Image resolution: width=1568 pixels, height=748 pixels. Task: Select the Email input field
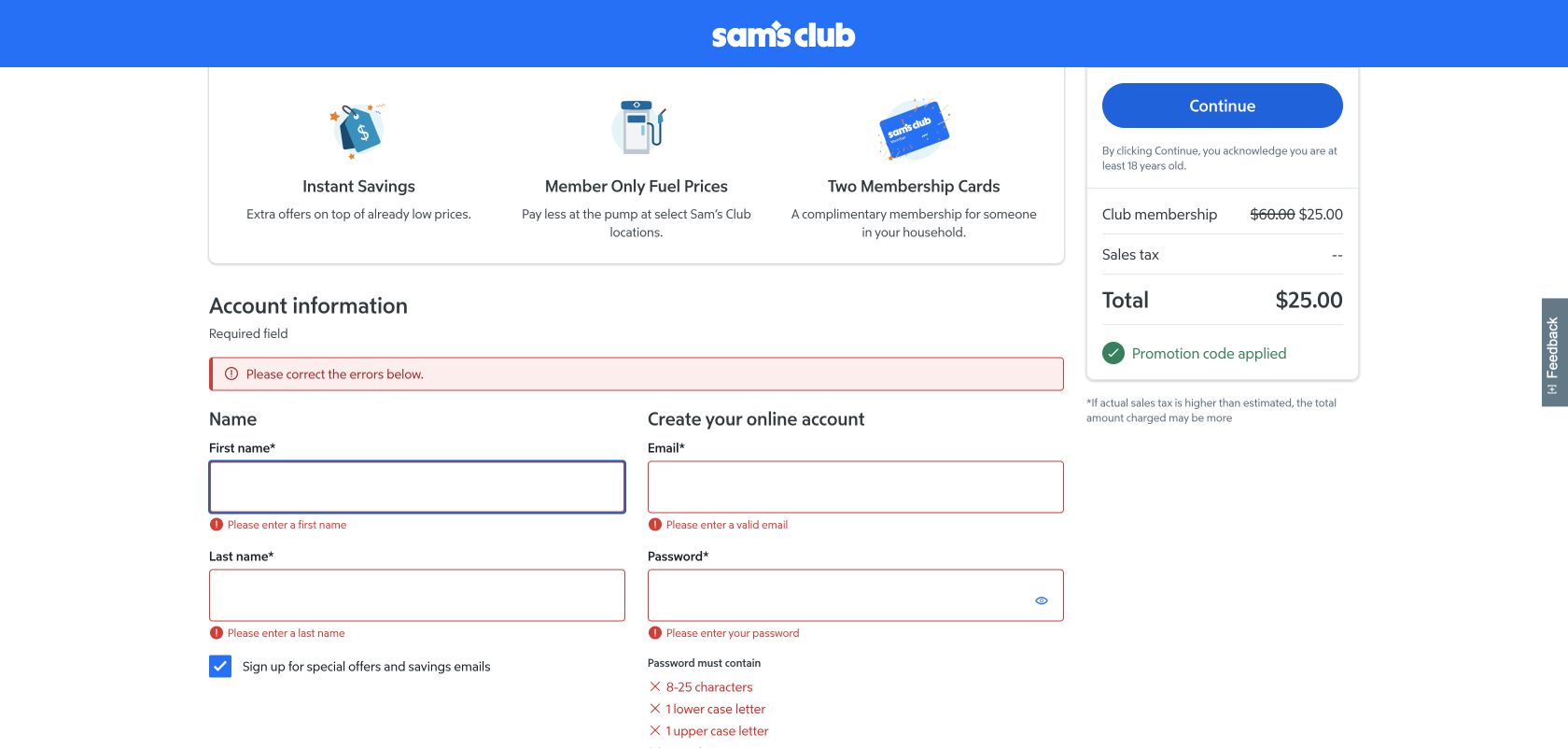point(856,487)
